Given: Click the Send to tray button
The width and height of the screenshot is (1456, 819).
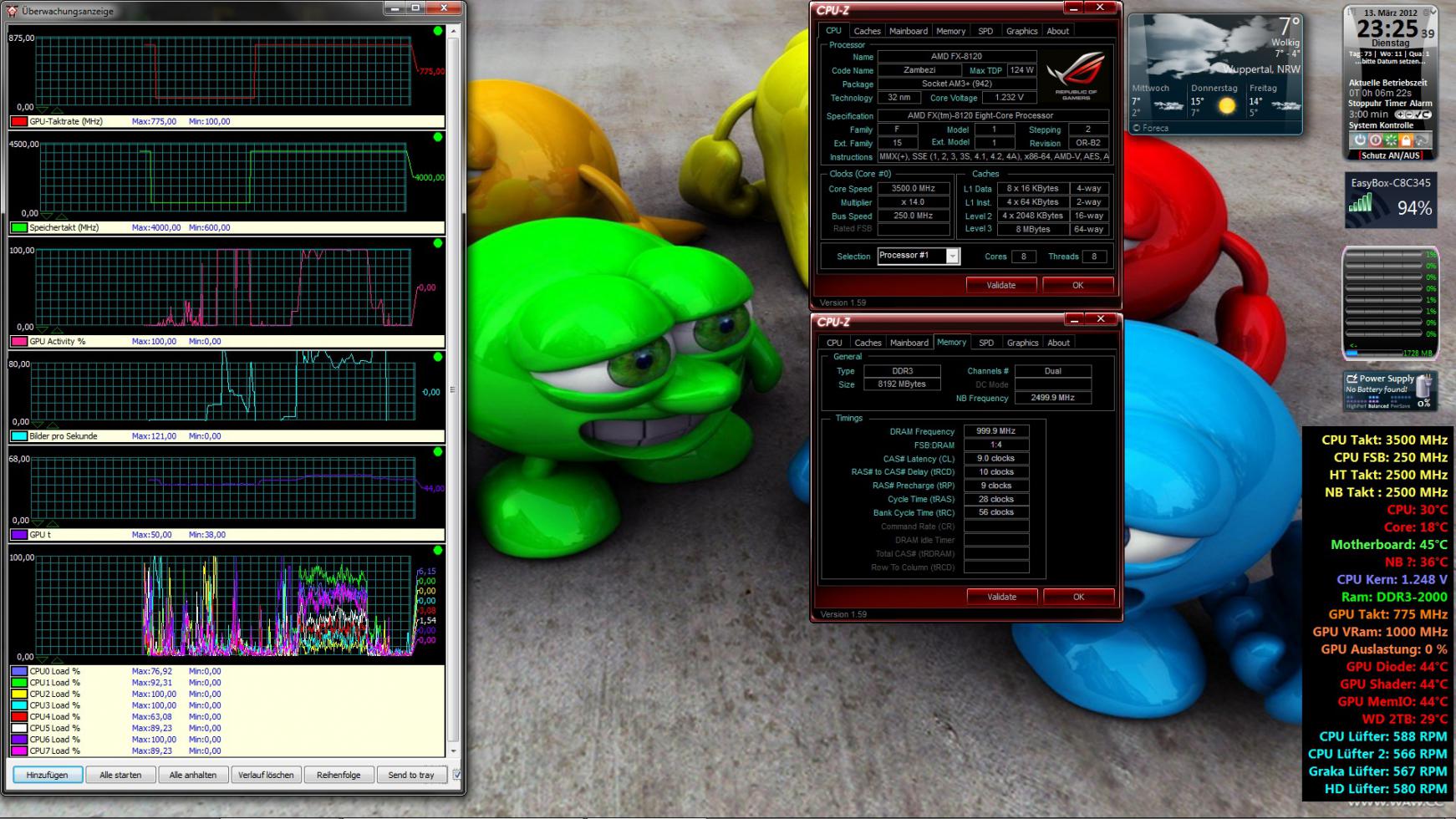Looking at the screenshot, I should point(411,775).
